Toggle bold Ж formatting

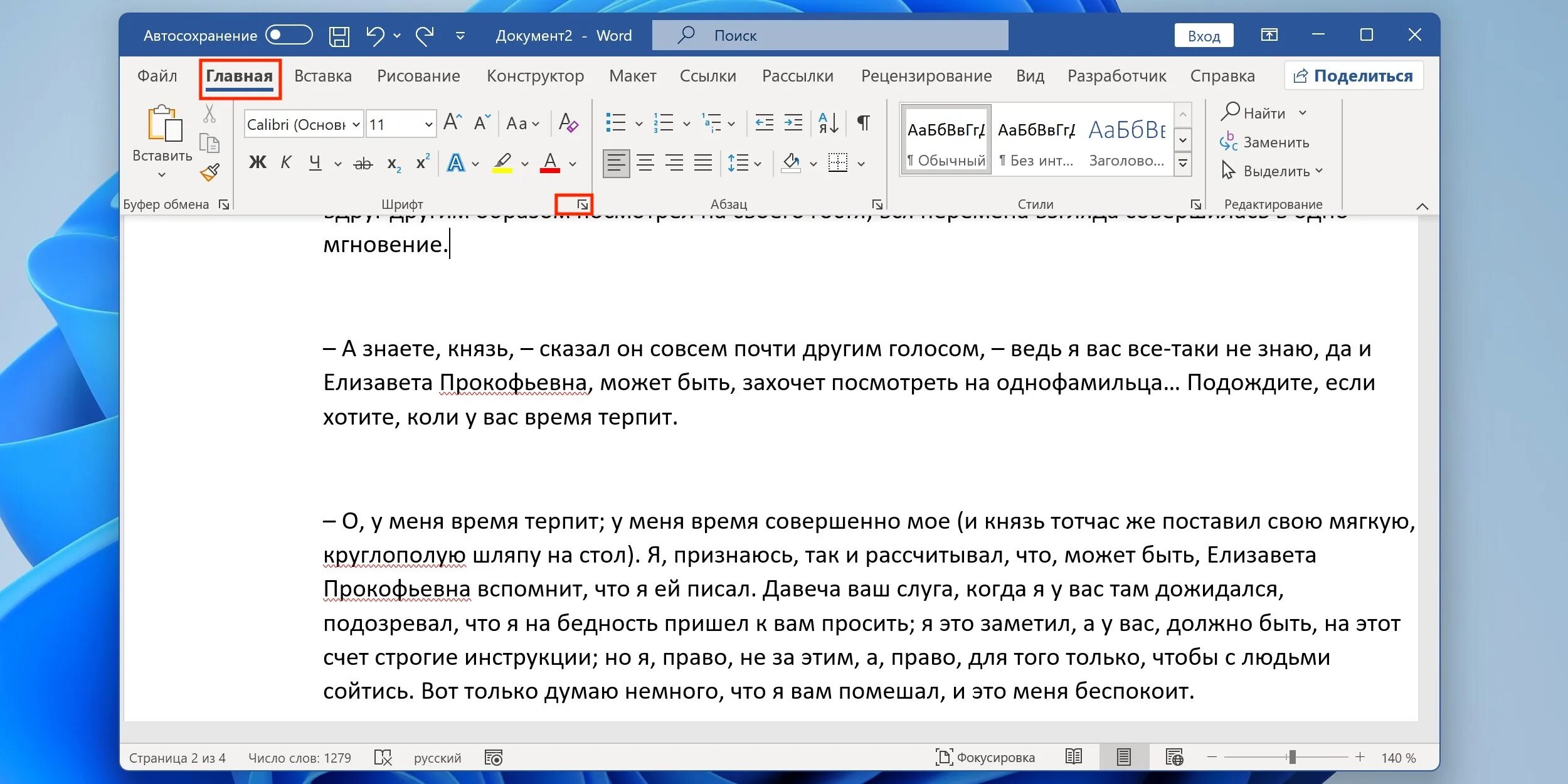(x=257, y=163)
